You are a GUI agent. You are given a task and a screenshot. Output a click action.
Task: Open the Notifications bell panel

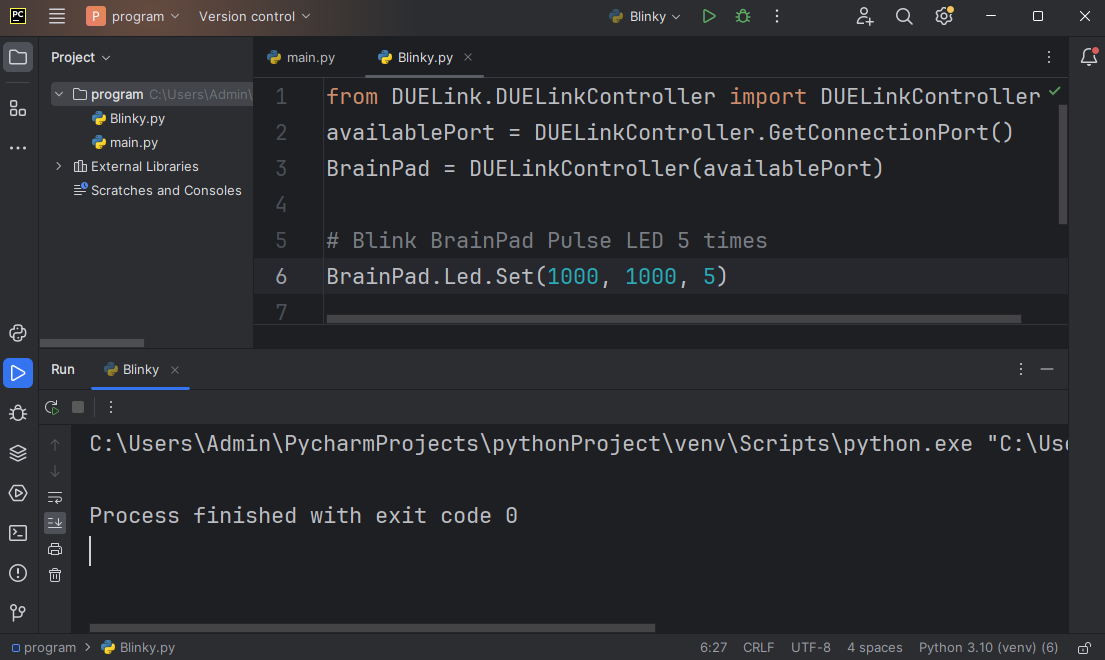click(x=1089, y=57)
